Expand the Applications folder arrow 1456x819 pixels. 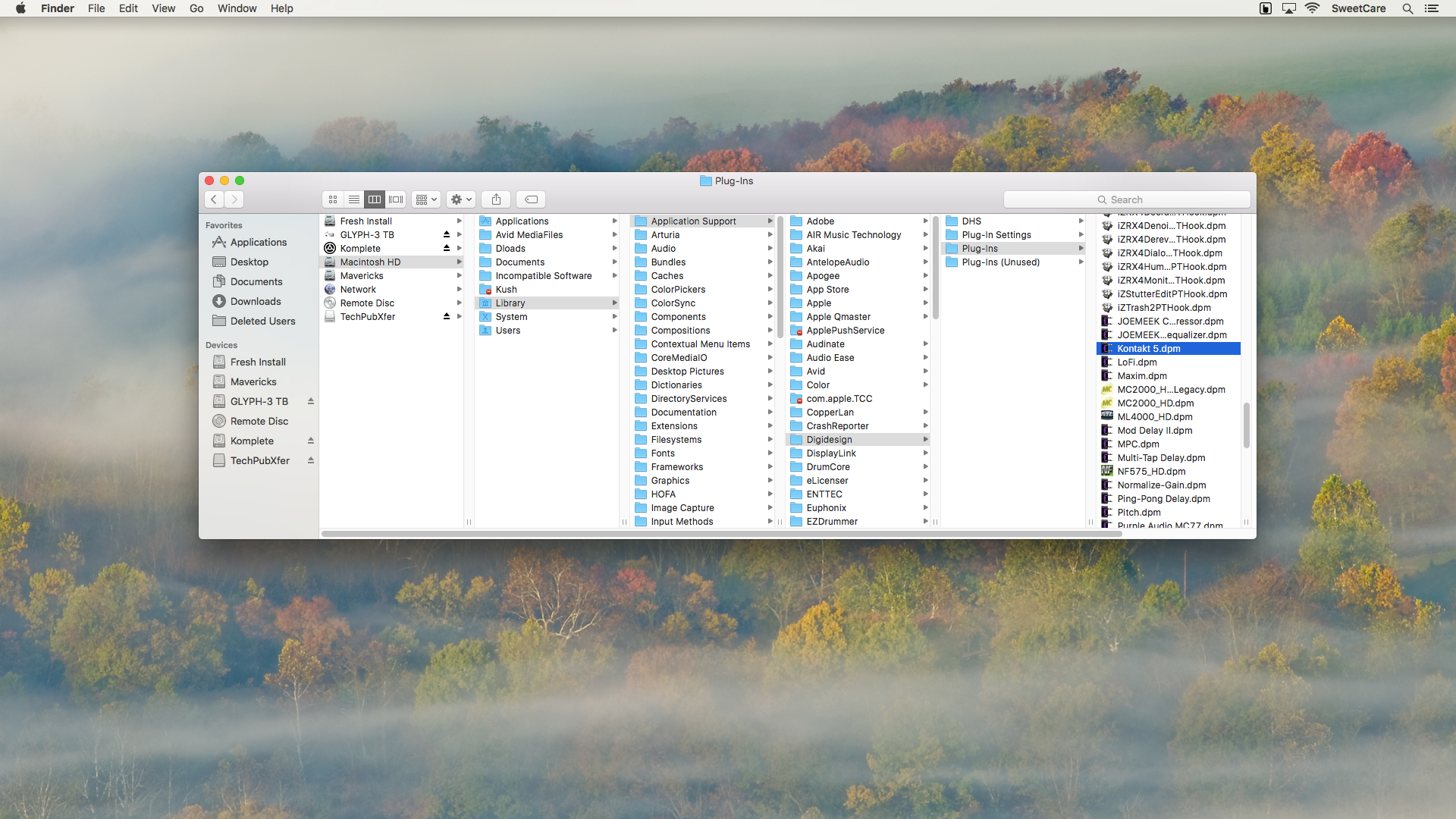coord(616,221)
